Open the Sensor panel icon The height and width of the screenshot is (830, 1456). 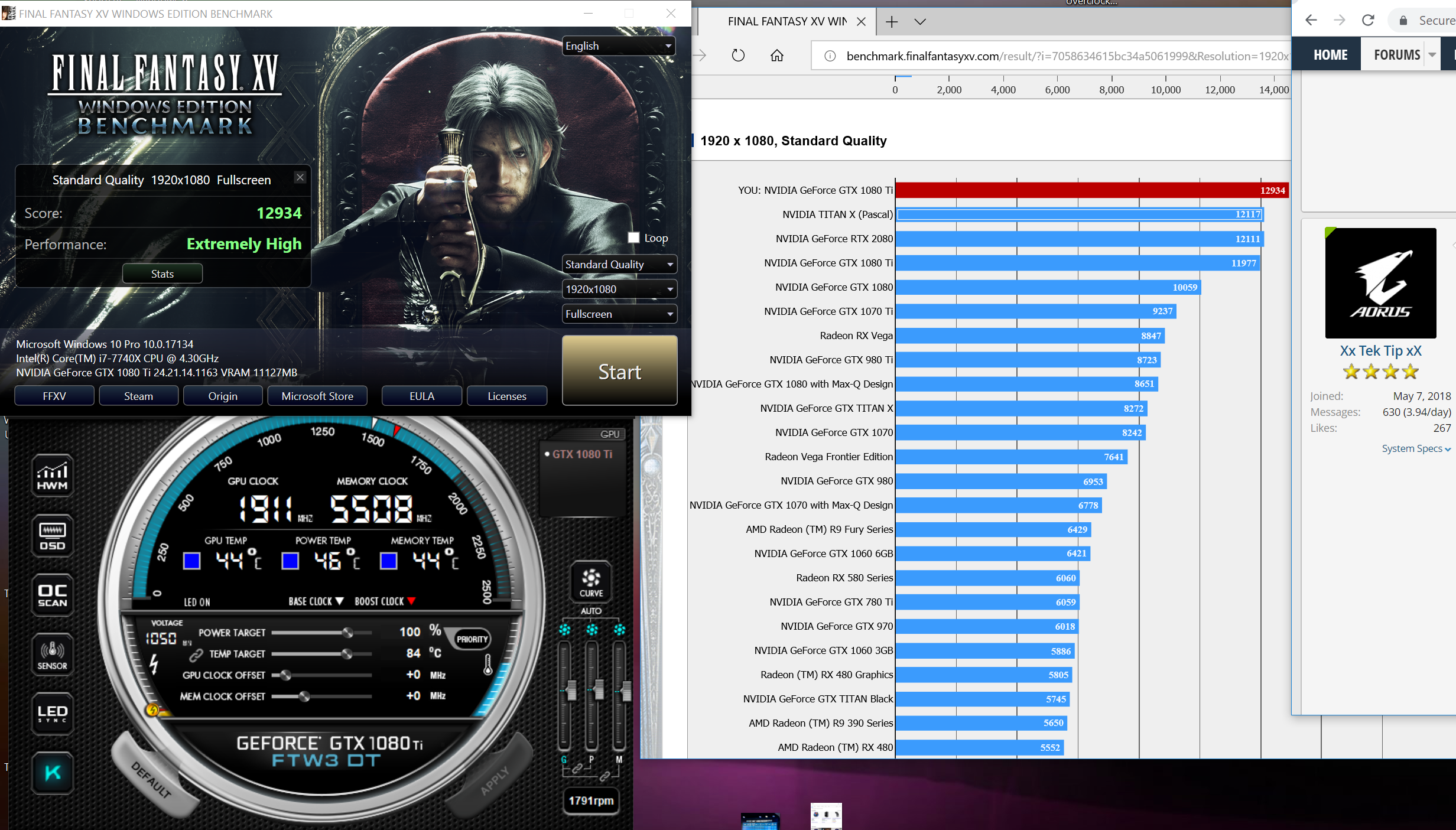pos(53,655)
